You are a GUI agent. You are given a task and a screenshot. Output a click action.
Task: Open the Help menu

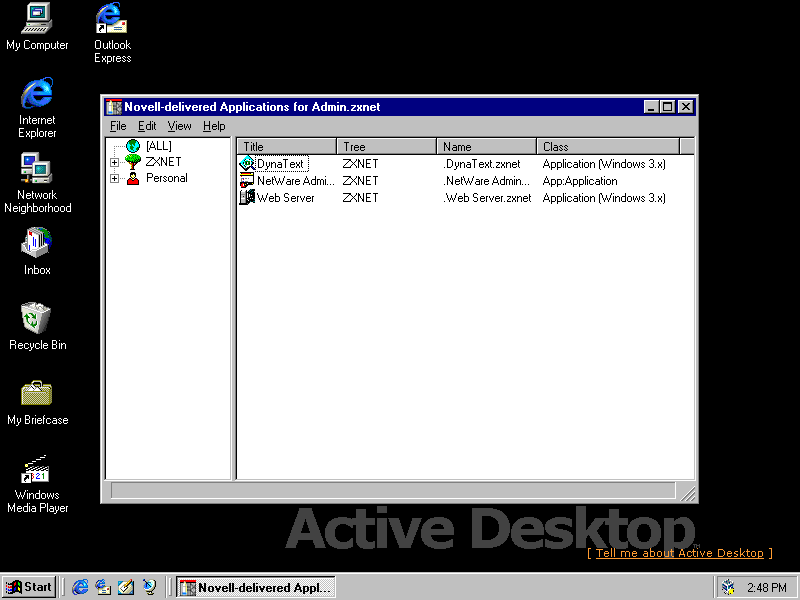click(214, 126)
